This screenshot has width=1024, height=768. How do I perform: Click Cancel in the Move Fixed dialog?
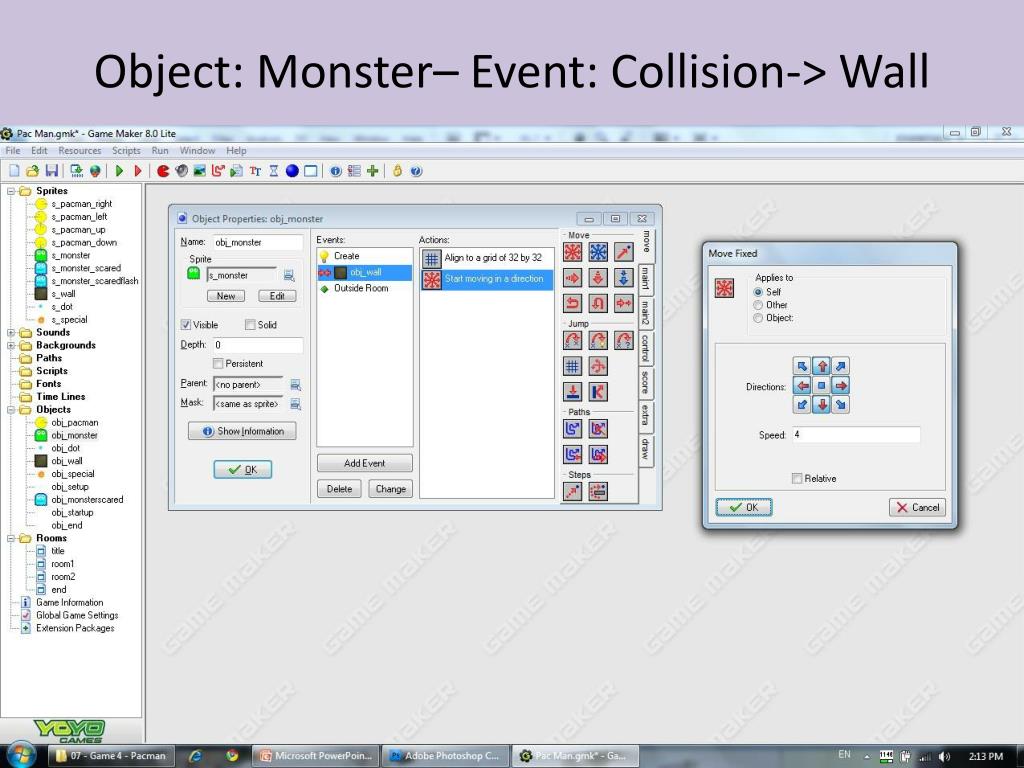tap(918, 507)
